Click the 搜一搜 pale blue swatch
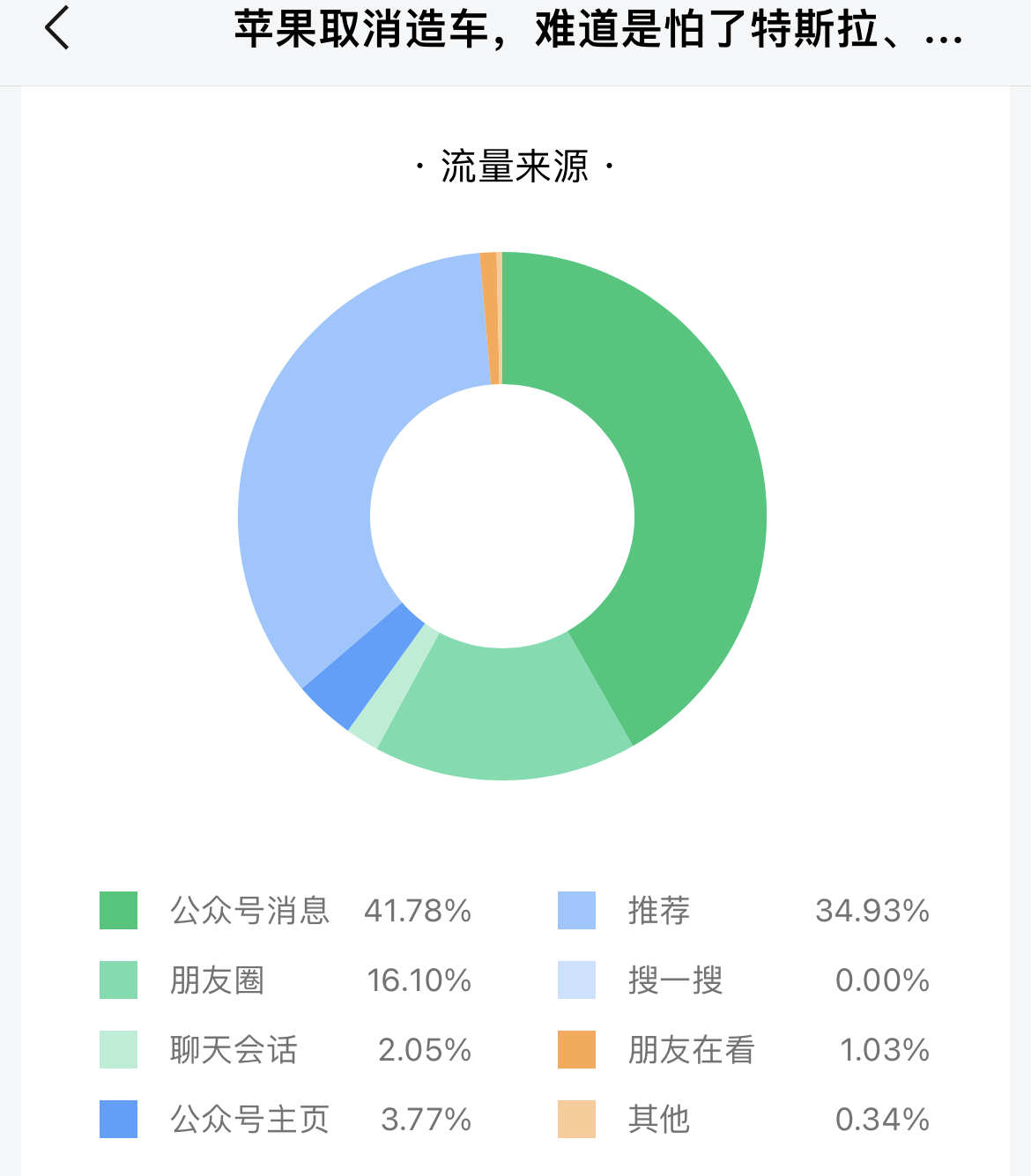Image resolution: width=1031 pixels, height=1176 pixels. (576, 980)
